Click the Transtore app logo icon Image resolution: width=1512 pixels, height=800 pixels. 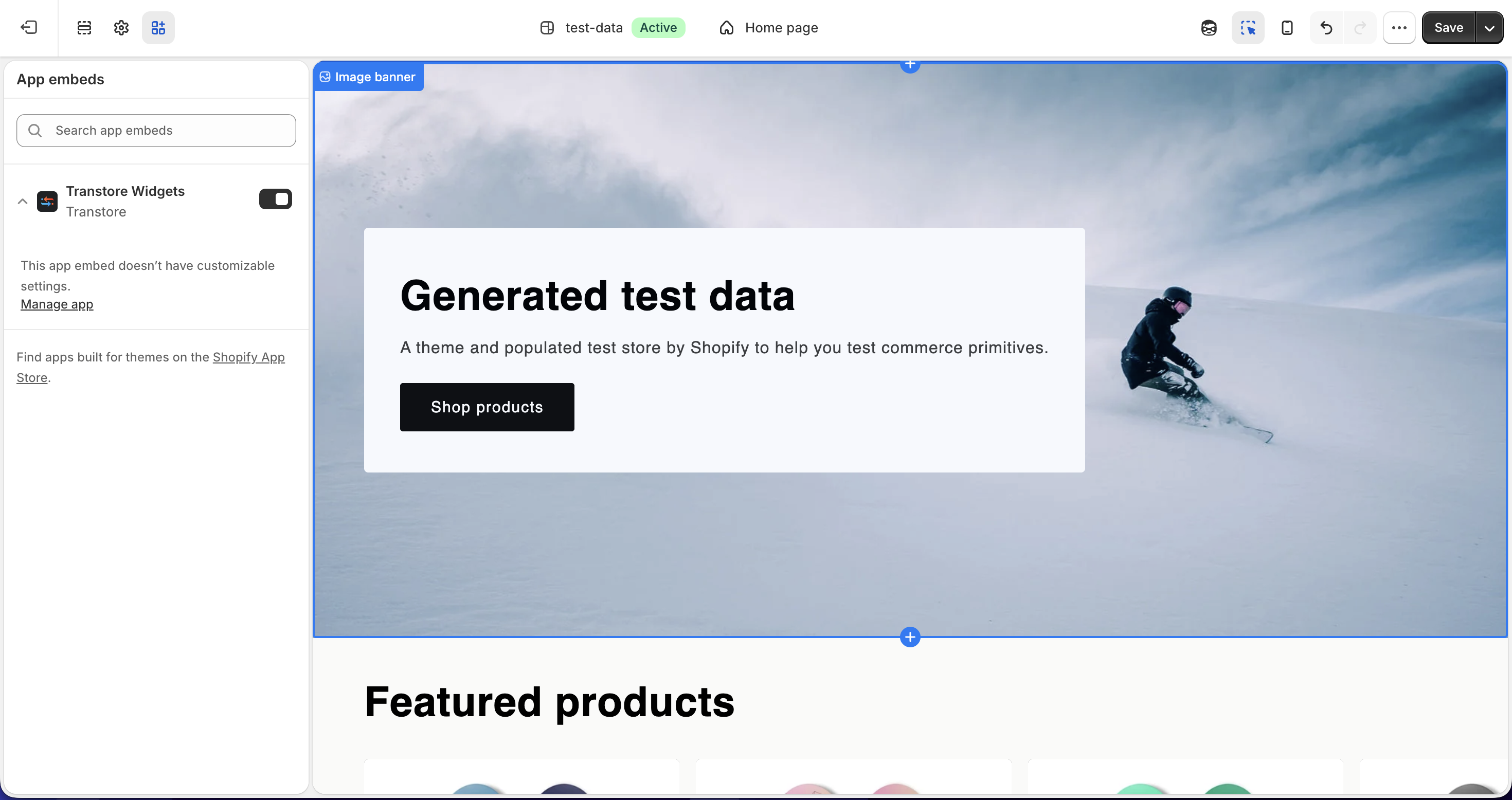coord(47,202)
